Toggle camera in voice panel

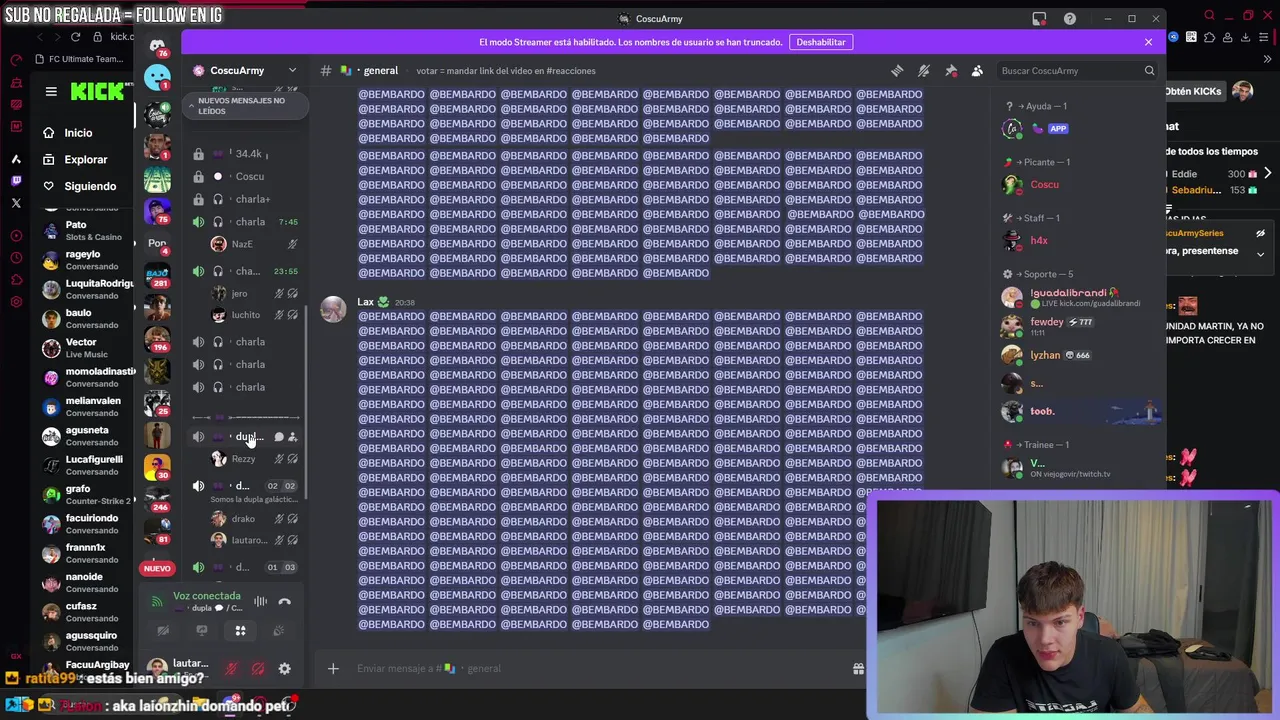[x=163, y=631]
